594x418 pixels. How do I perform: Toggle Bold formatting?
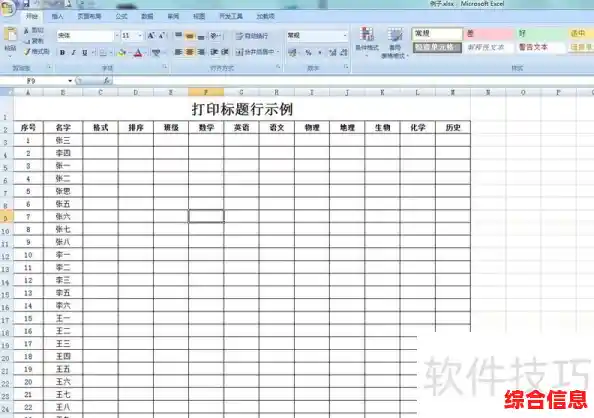click(62, 53)
